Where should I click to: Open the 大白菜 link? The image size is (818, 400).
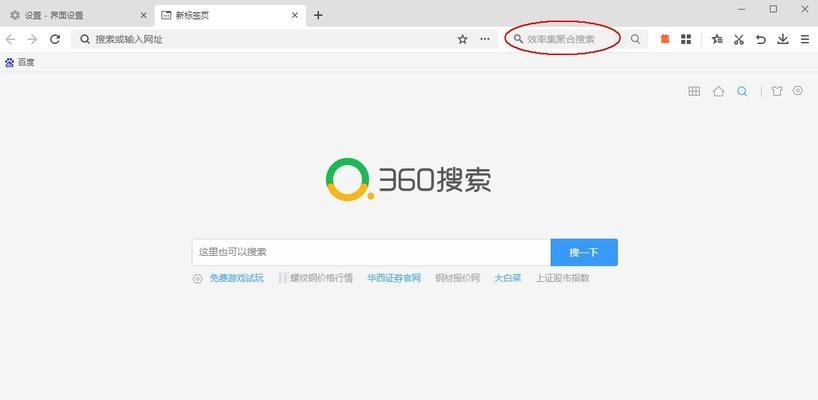coord(508,278)
